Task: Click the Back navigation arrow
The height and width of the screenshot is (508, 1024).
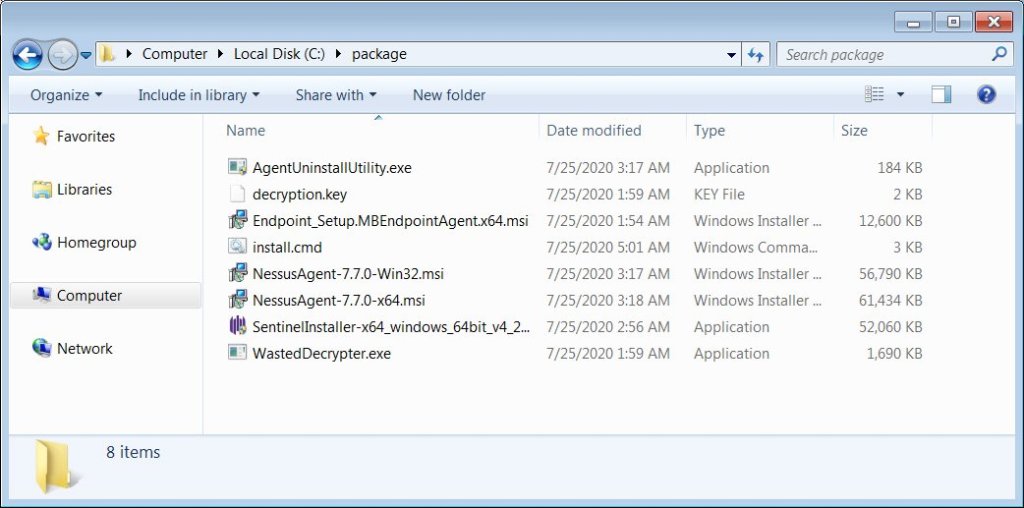Action: tap(28, 54)
